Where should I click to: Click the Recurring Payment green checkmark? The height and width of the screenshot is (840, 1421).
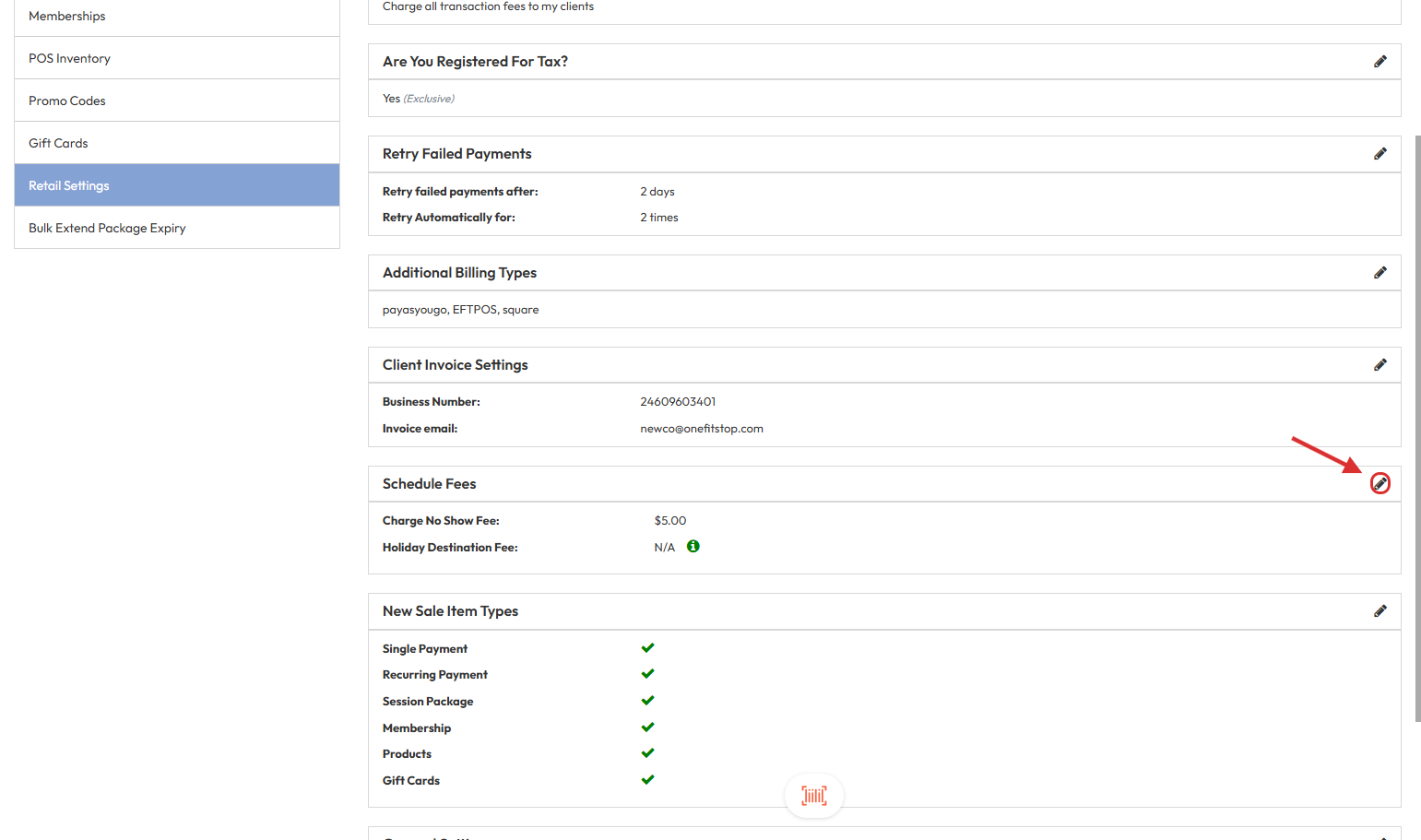[647, 674]
